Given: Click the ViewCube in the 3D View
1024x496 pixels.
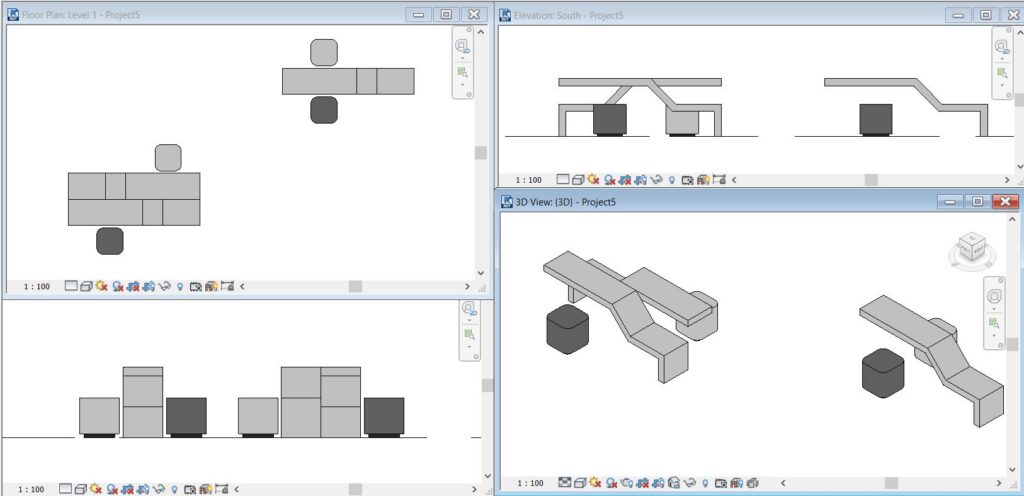Looking at the screenshot, I should click(973, 250).
